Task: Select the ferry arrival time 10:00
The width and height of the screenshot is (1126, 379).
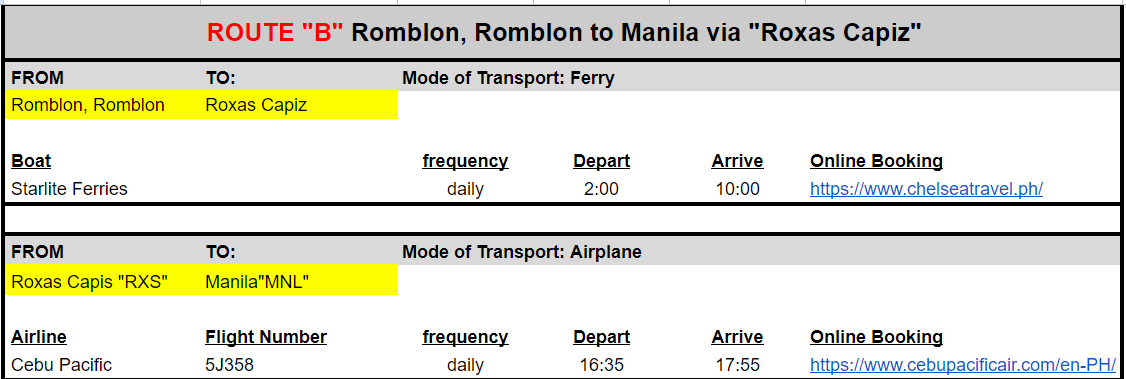Action: [737, 189]
